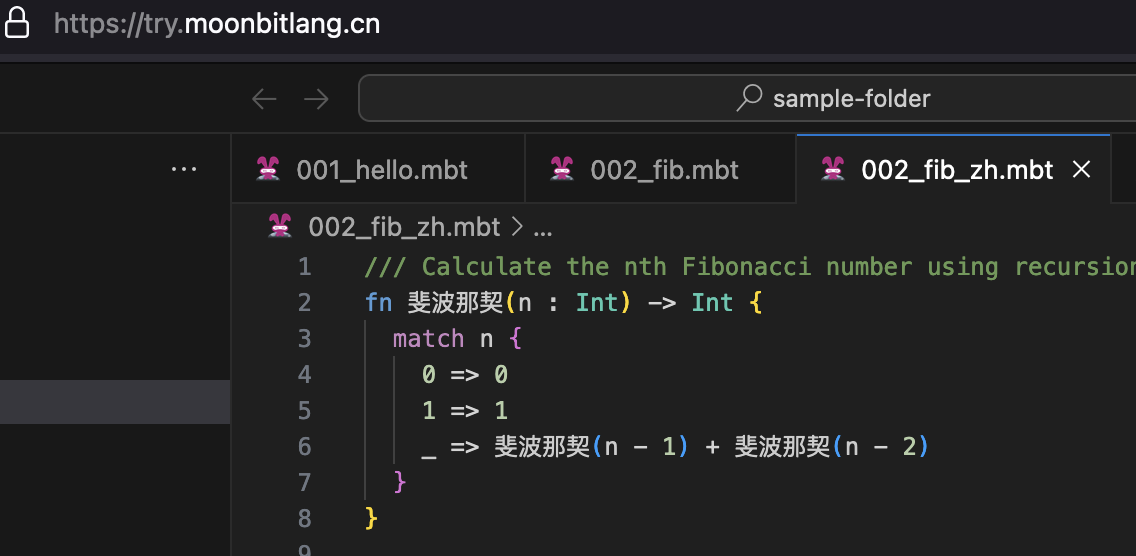The image size is (1136, 556).
Task: Expand the breadcrumb ellipsis symbol list
Action: (x=543, y=228)
